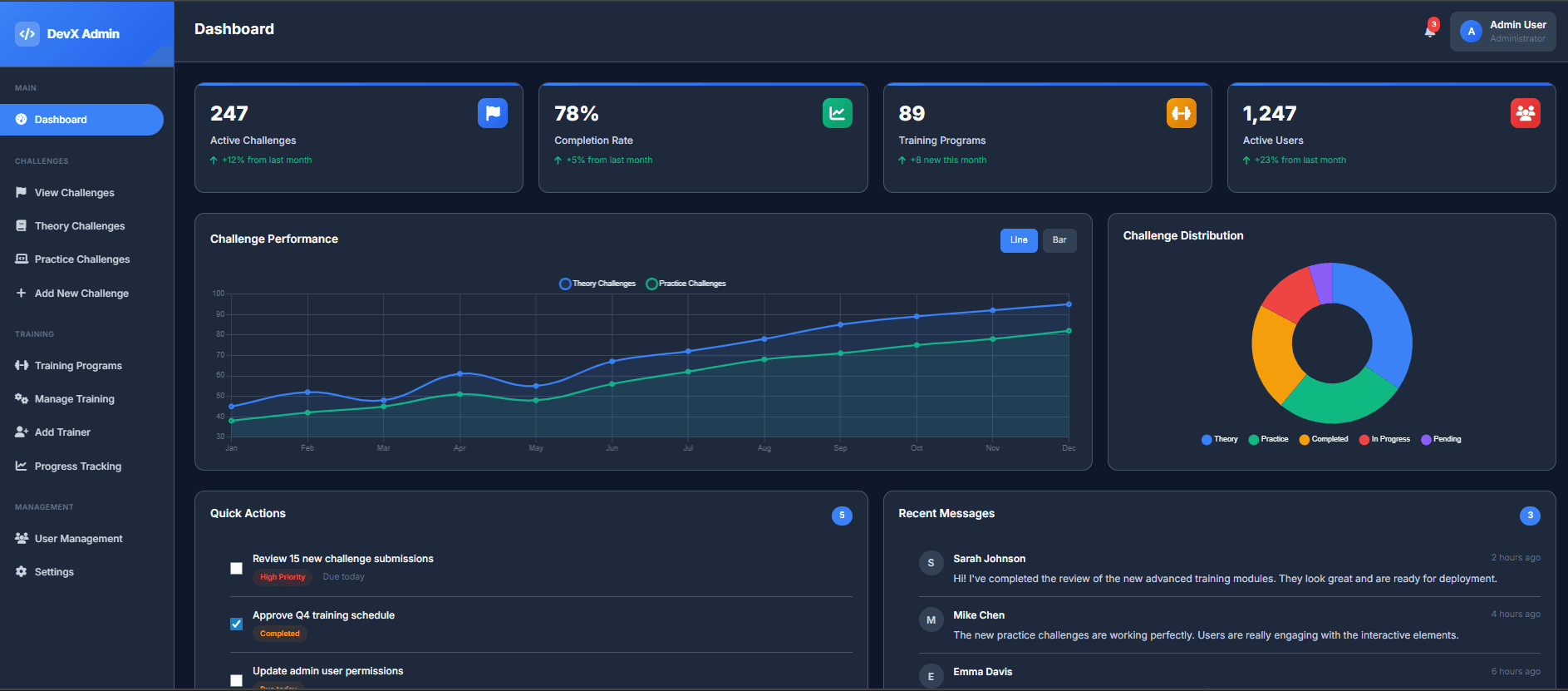Check the Review 15 new challenge submissions box
1568x691 pixels.
tap(237, 569)
